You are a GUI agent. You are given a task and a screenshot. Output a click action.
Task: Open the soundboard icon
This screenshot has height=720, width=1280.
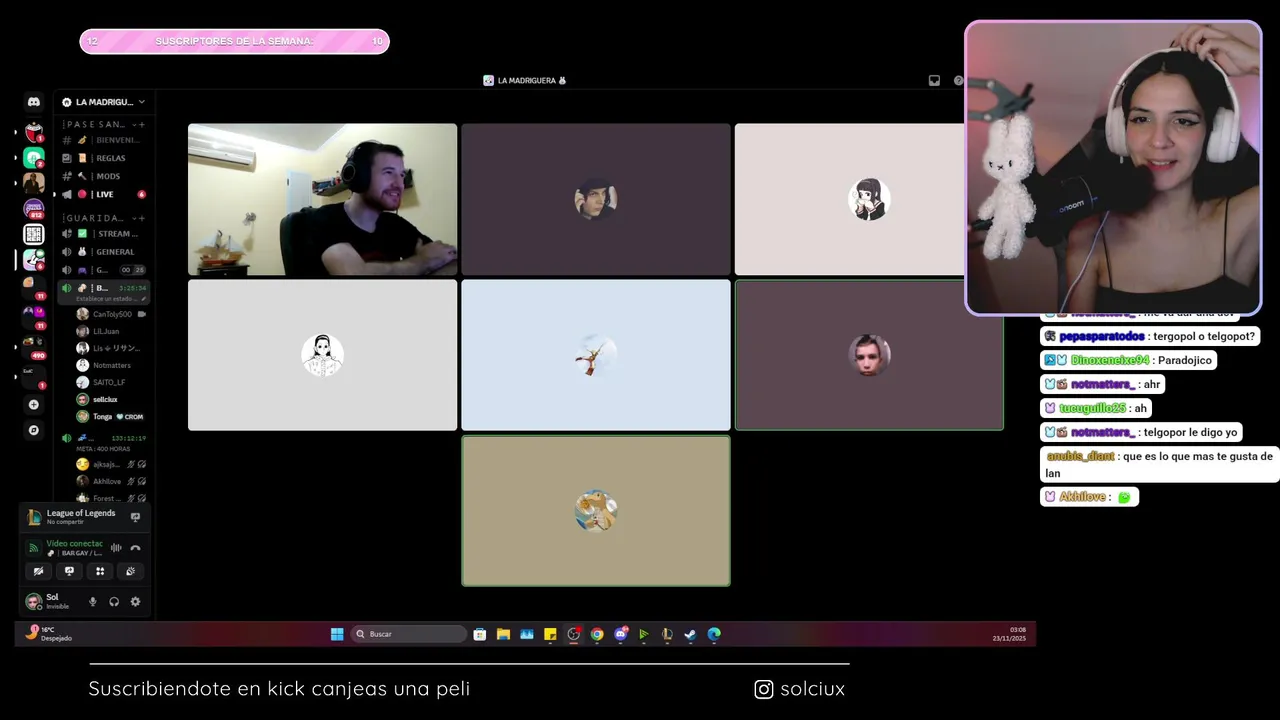[130, 571]
